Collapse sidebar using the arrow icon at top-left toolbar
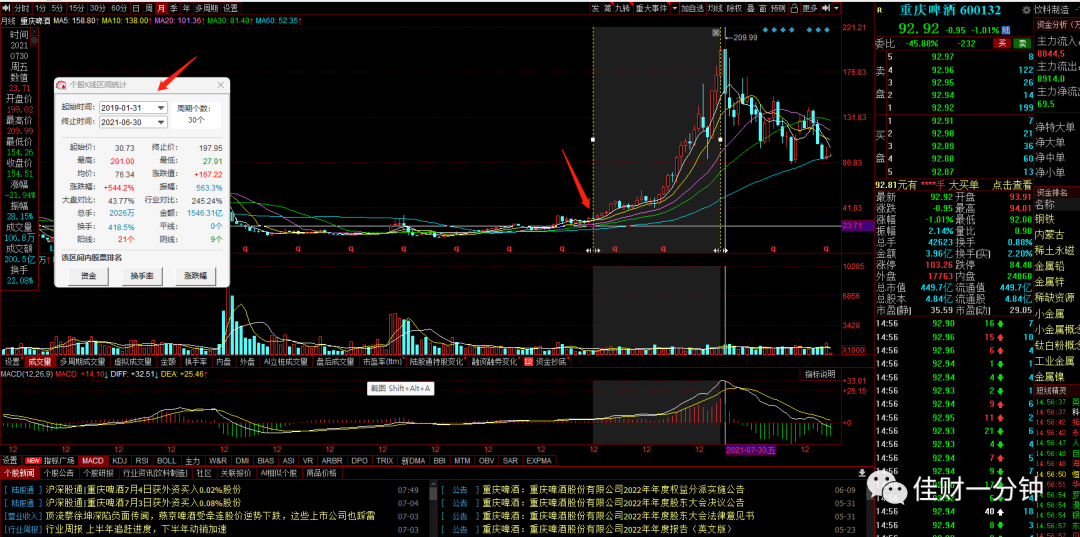 (6, 8)
